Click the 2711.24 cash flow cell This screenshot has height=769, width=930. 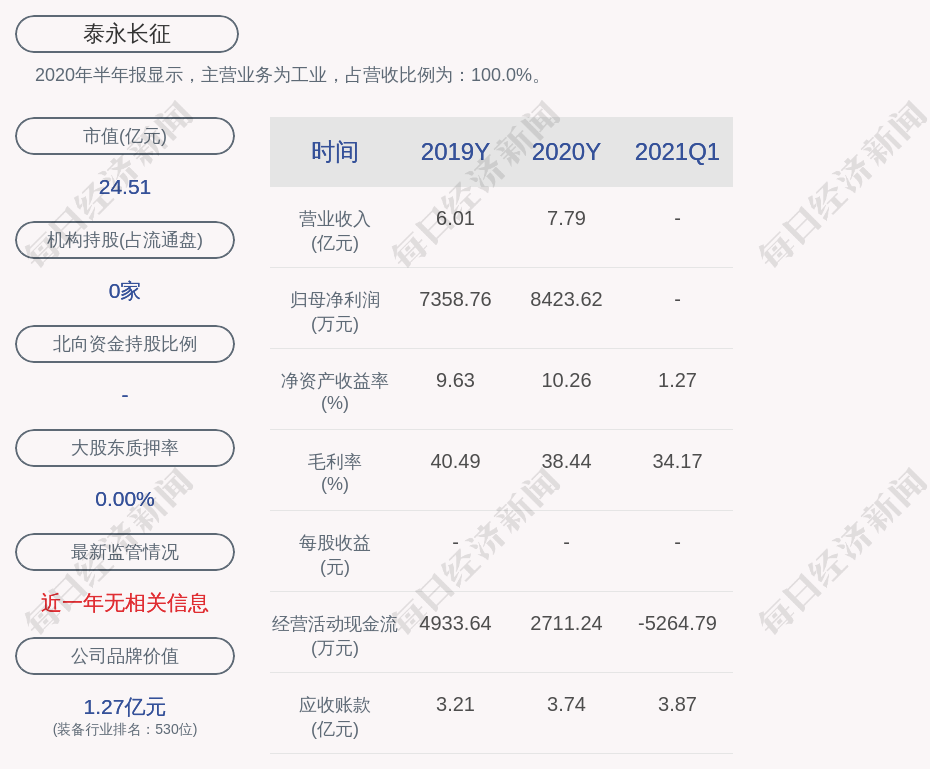click(566, 623)
